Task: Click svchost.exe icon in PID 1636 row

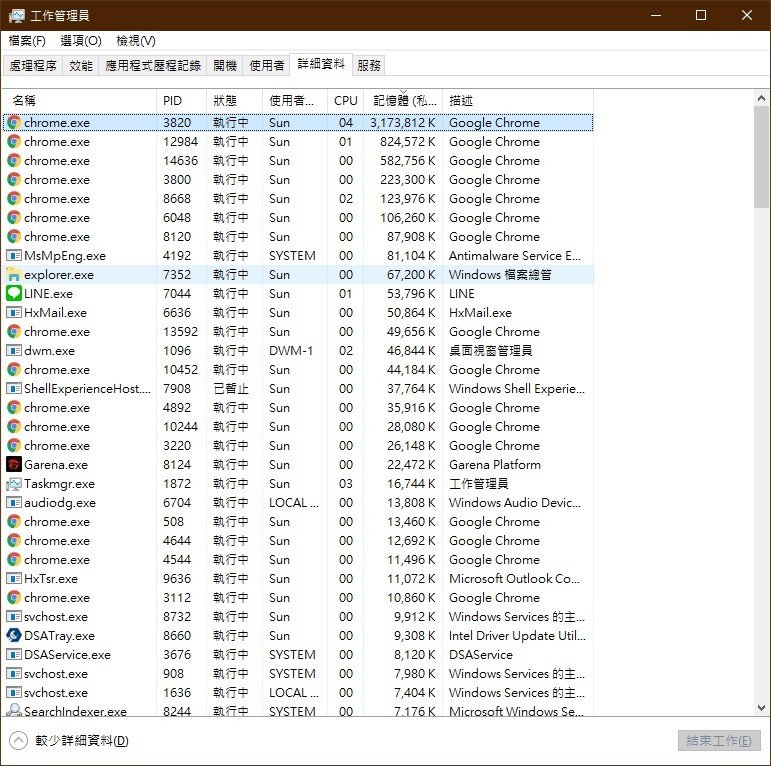Action: coord(14,693)
